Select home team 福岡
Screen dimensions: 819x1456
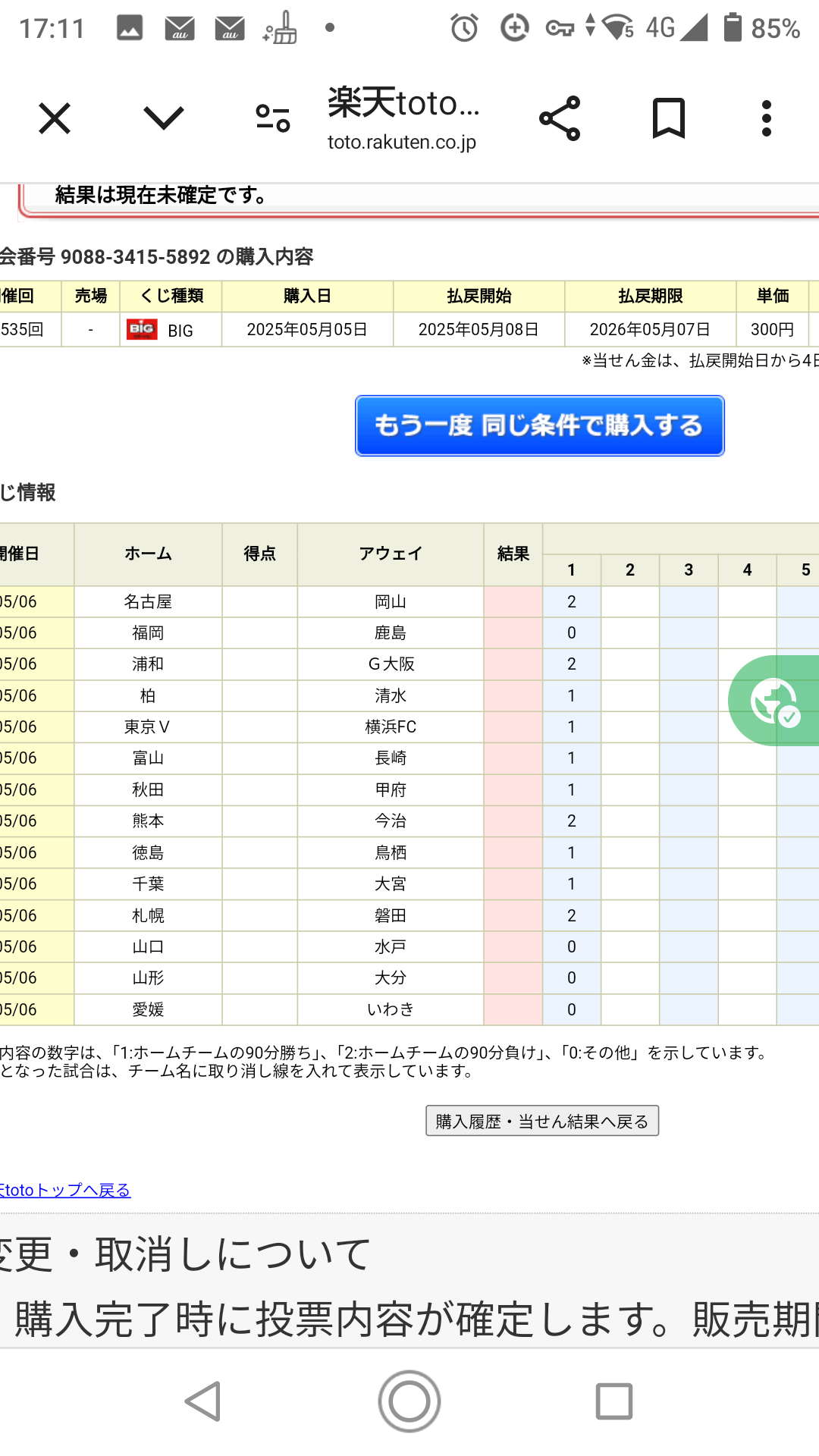[x=148, y=633]
